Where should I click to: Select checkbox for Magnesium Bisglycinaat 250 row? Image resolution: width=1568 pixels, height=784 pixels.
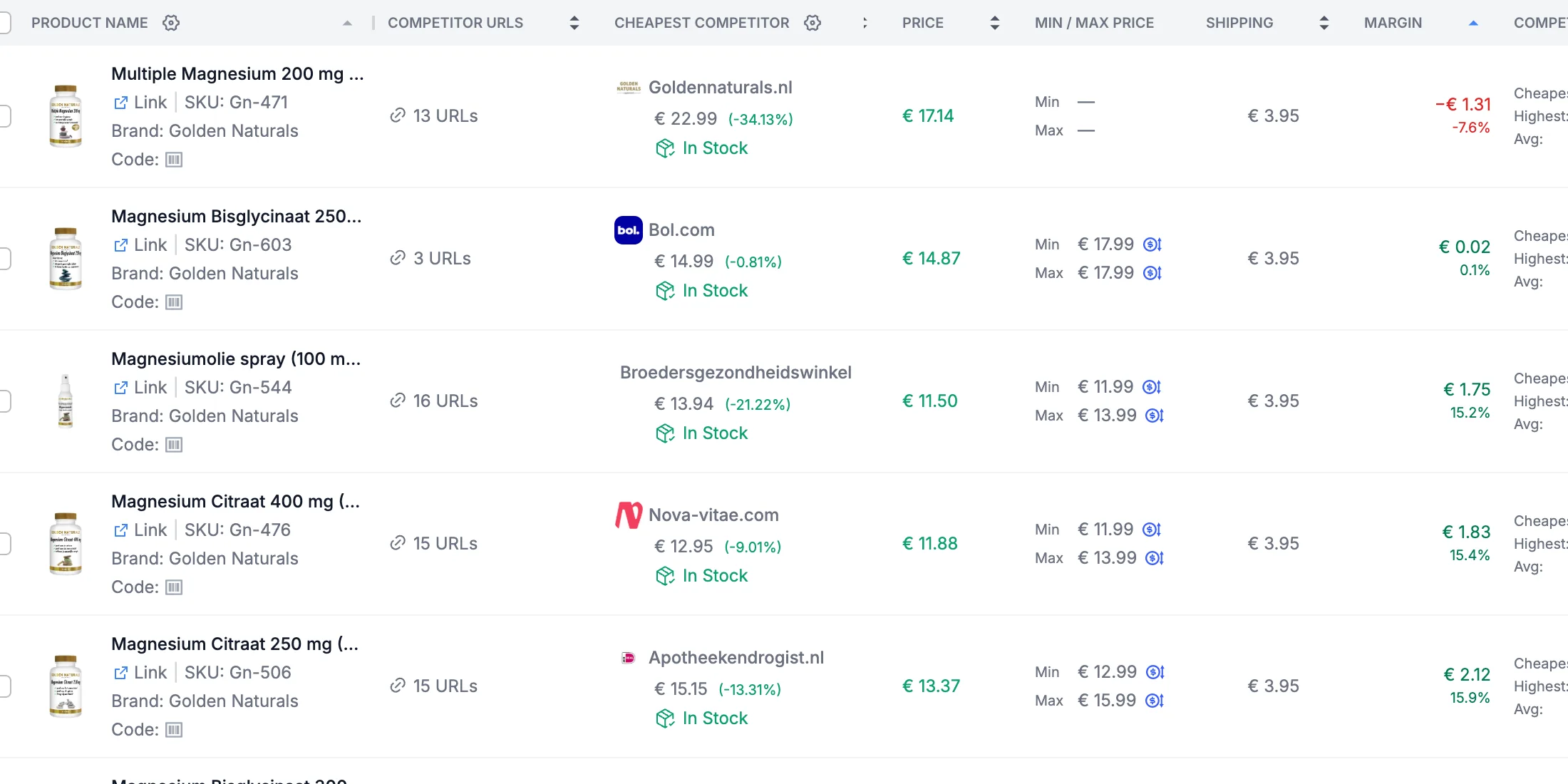(x=4, y=258)
